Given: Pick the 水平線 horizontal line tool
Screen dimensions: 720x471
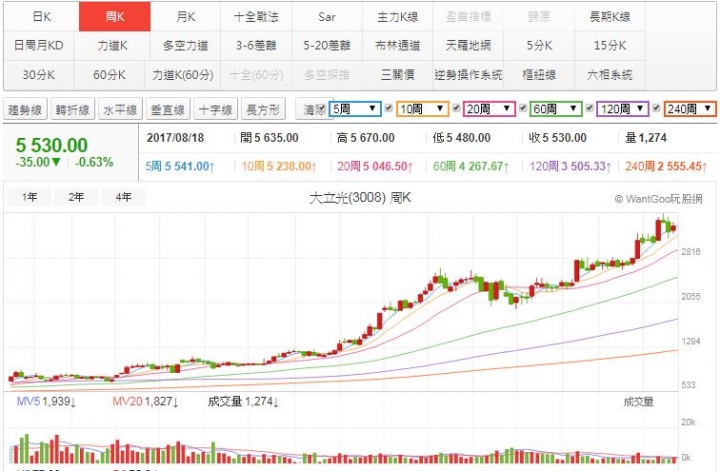Looking at the screenshot, I should click(119, 110).
